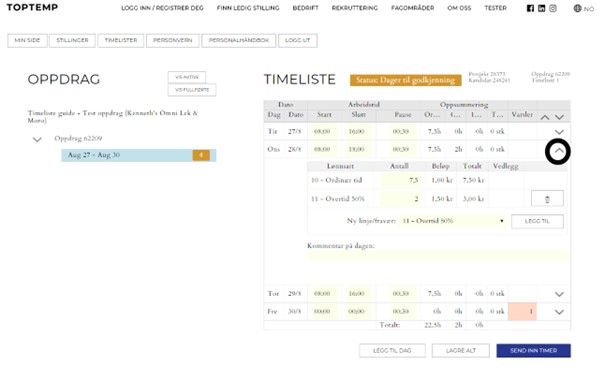Viewport: 605px width, 381px height.
Task: Select the Aug 27 - Aug 30 timesheet period
Action: (139, 155)
